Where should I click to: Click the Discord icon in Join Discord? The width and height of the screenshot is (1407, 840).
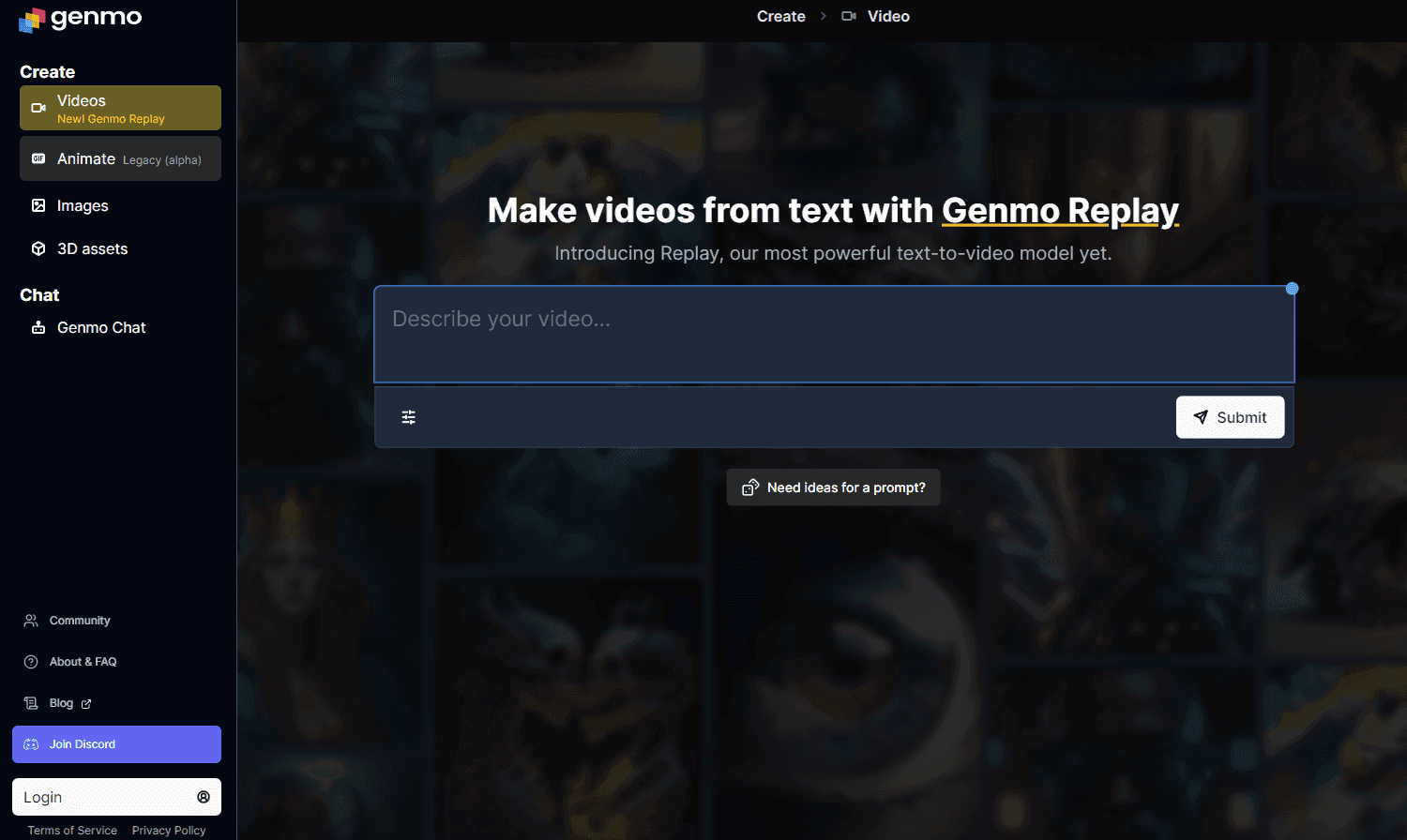31,744
